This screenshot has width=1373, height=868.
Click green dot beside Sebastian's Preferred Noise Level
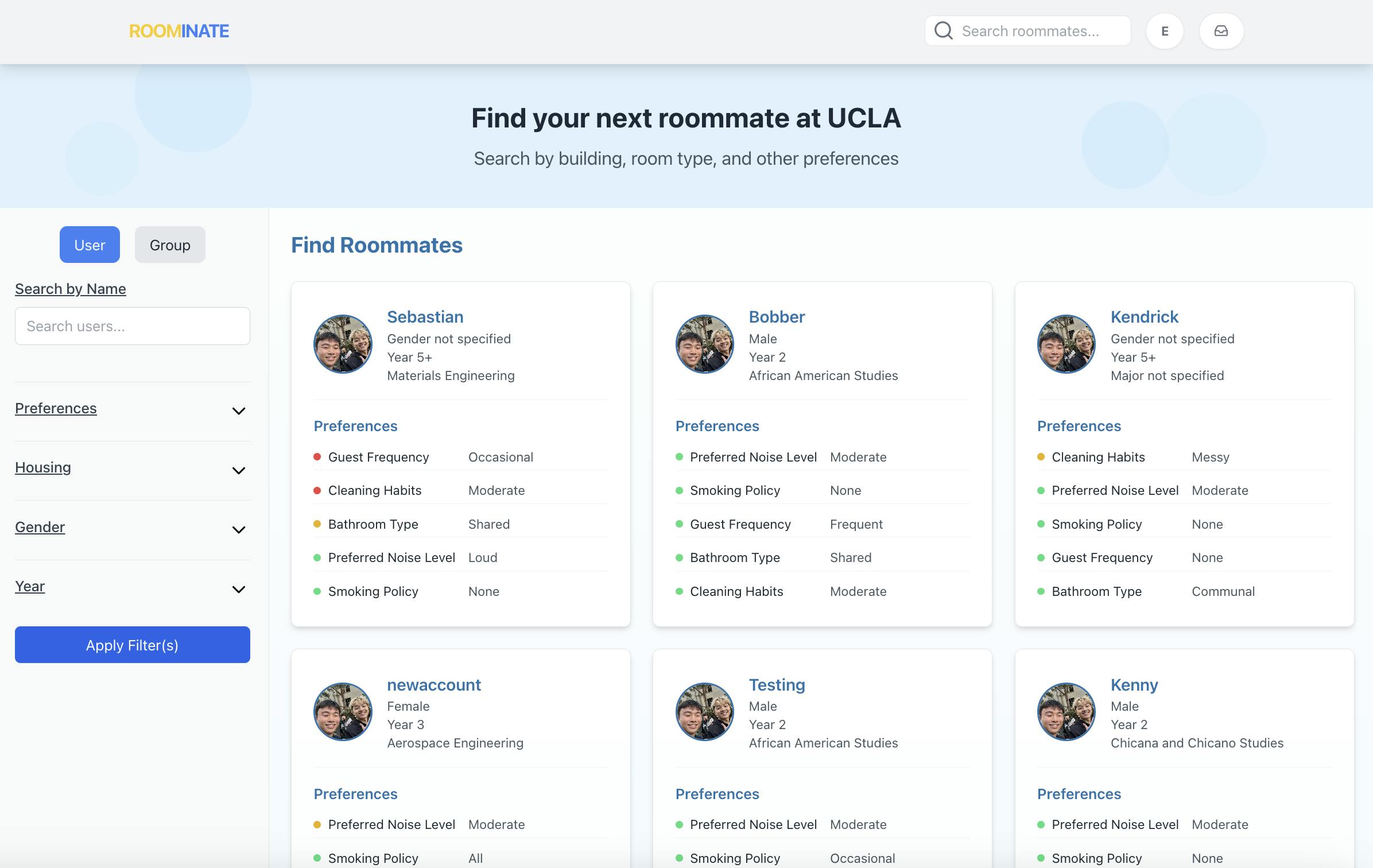click(317, 557)
